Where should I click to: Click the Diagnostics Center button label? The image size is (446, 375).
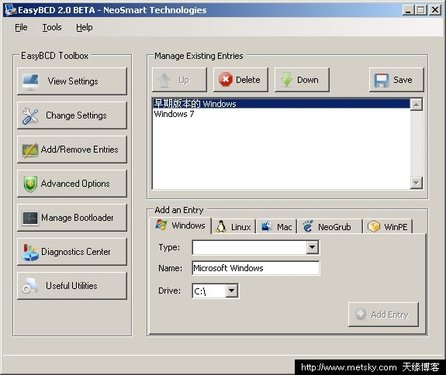coord(76,252)
